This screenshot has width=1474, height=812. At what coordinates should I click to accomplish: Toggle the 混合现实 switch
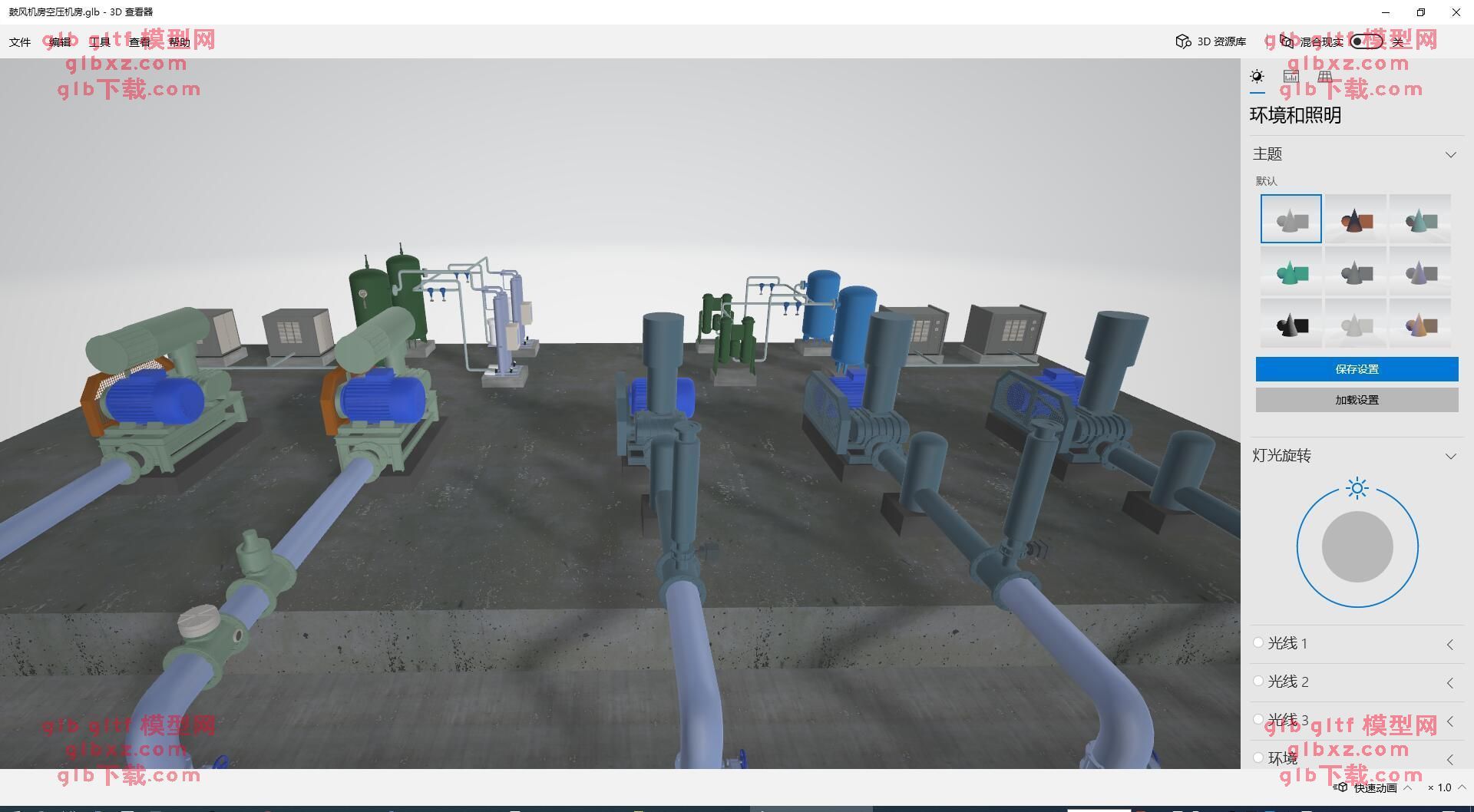click(1367, 41)
